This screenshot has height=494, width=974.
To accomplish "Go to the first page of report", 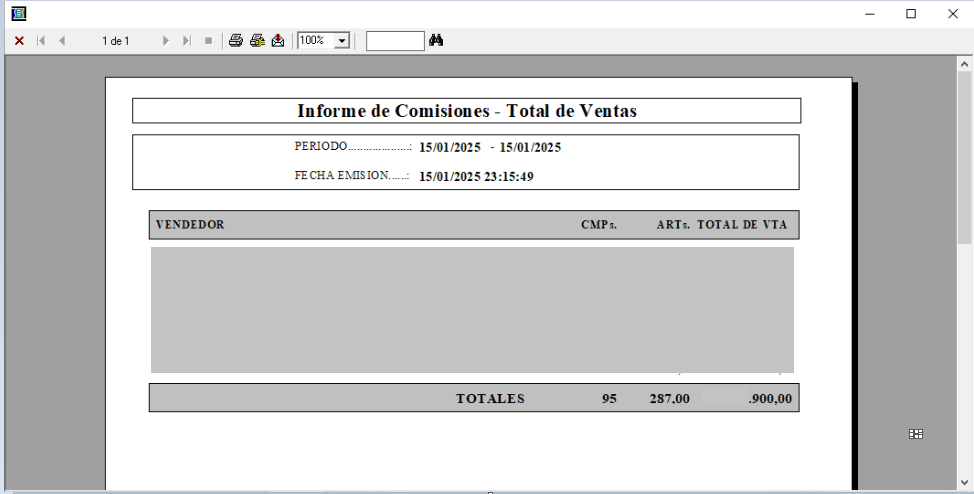I will [41, 41].
